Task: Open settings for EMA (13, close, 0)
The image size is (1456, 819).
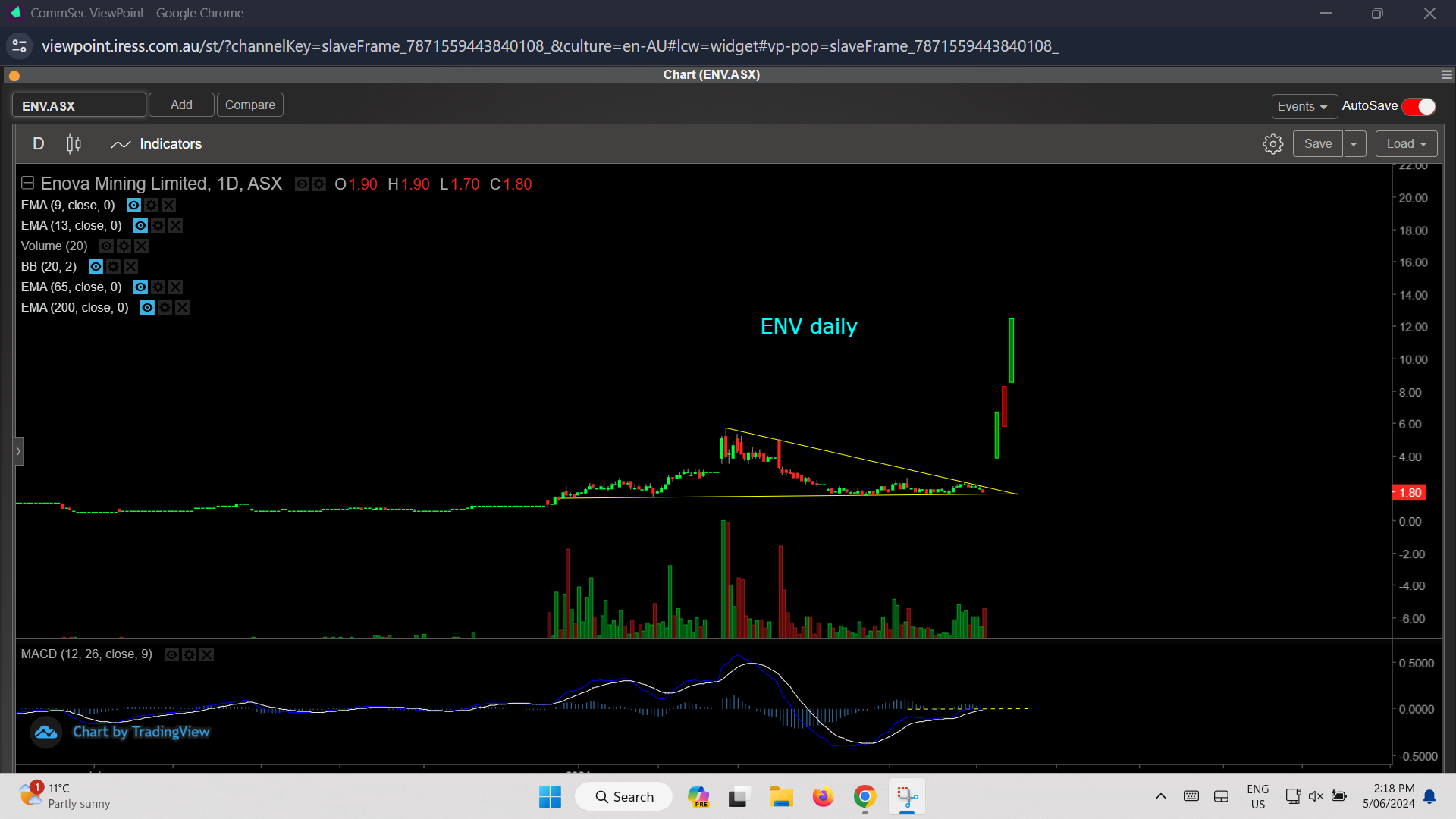Action: [x=158, y=226]
